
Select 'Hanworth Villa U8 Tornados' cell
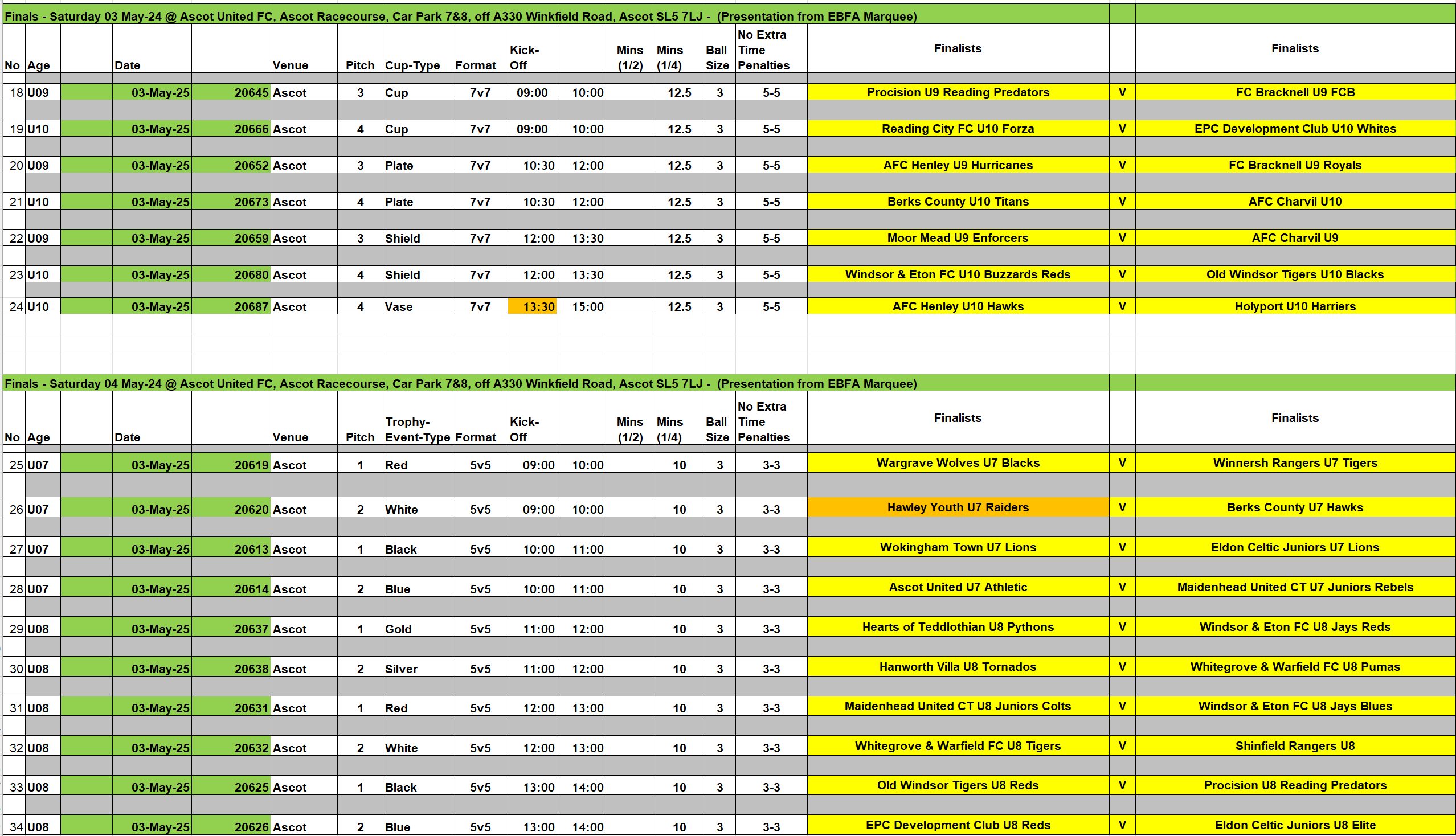[958, 667]
